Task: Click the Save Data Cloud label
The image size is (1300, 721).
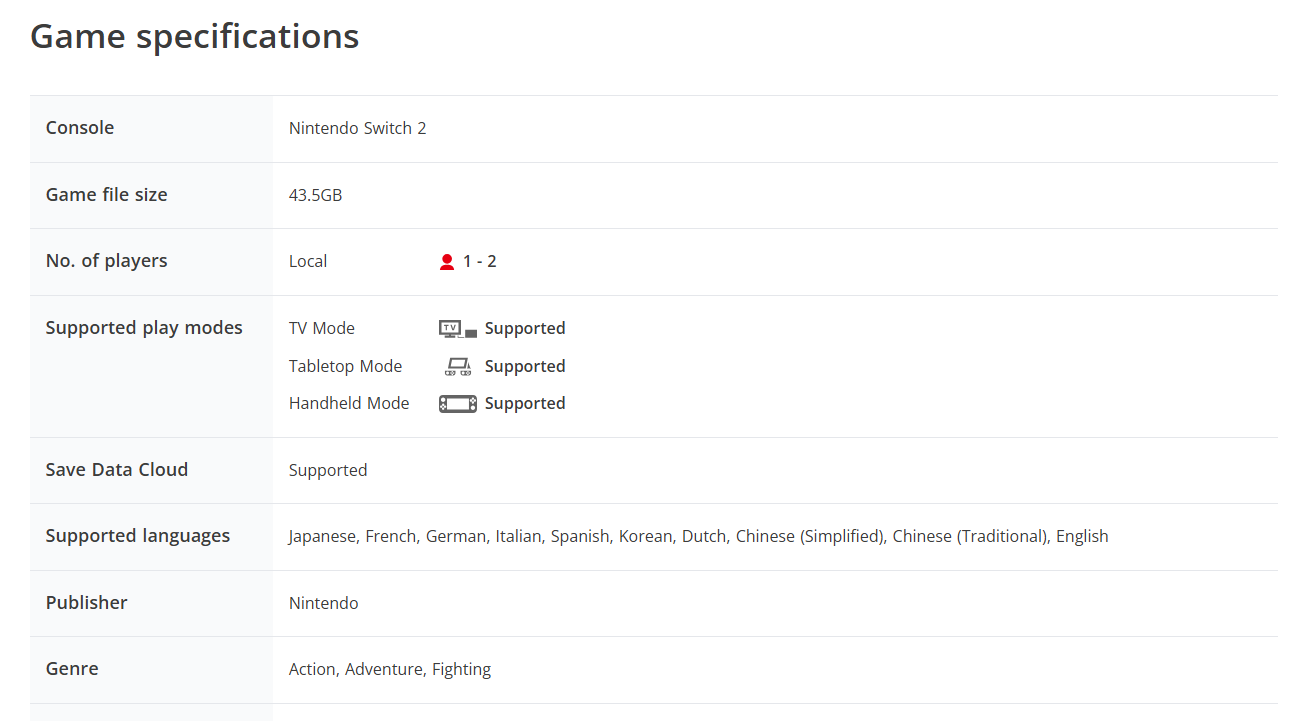Action: point(117,470)
